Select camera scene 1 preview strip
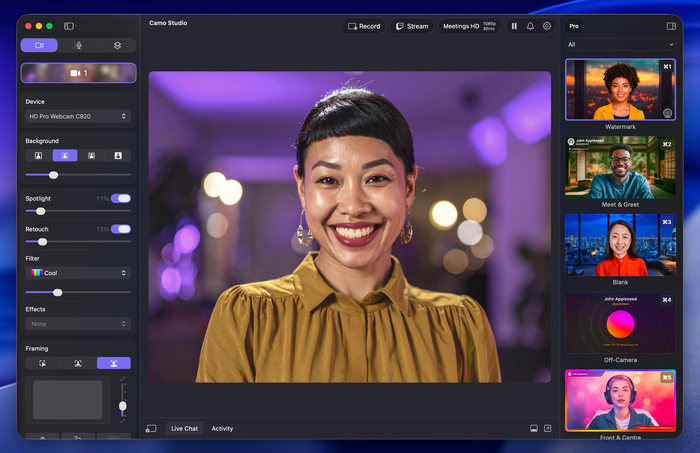 tap(79, 73)
